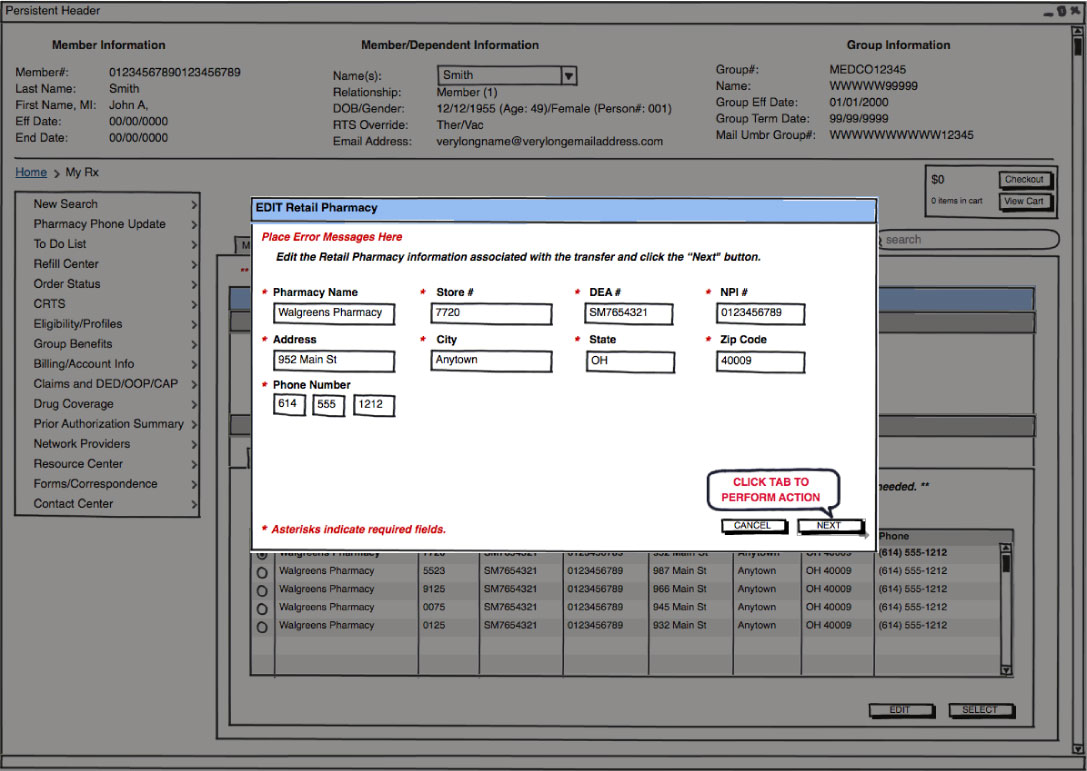
Task: Click the "932 Main St" address cell
Action: pyautogui.click(x=679, y=625)
